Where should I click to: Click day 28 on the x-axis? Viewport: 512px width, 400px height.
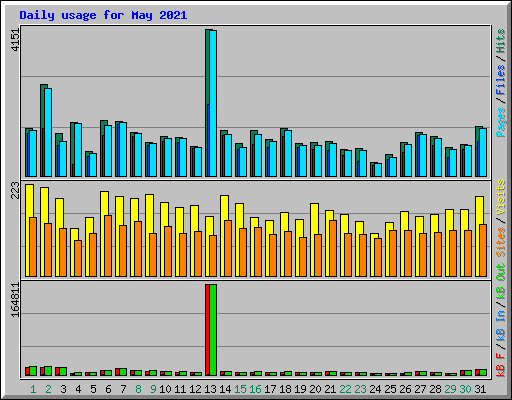[x=435, y=389]
